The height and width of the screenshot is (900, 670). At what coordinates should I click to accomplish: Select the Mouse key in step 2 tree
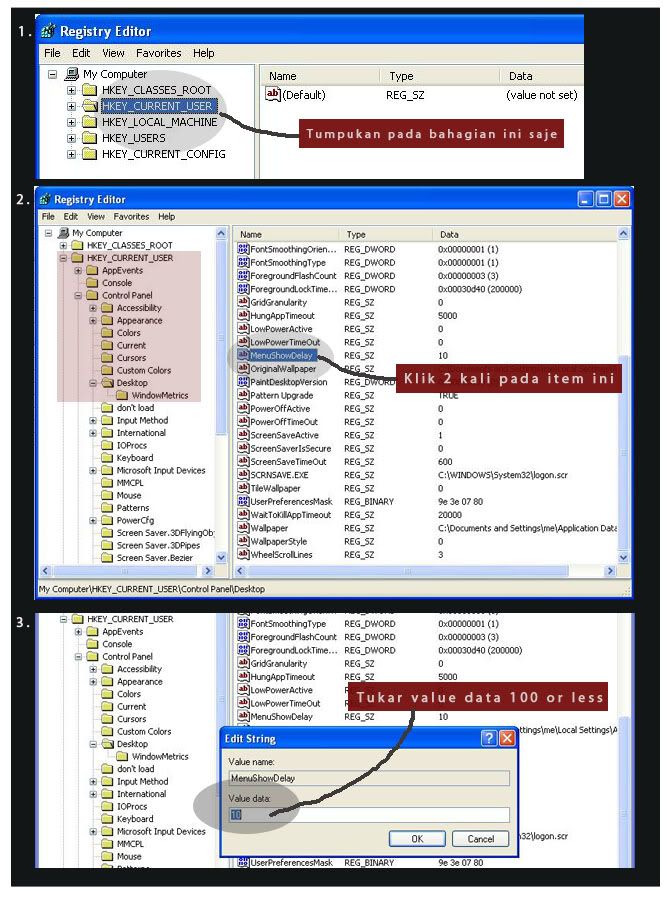(129, 495)
